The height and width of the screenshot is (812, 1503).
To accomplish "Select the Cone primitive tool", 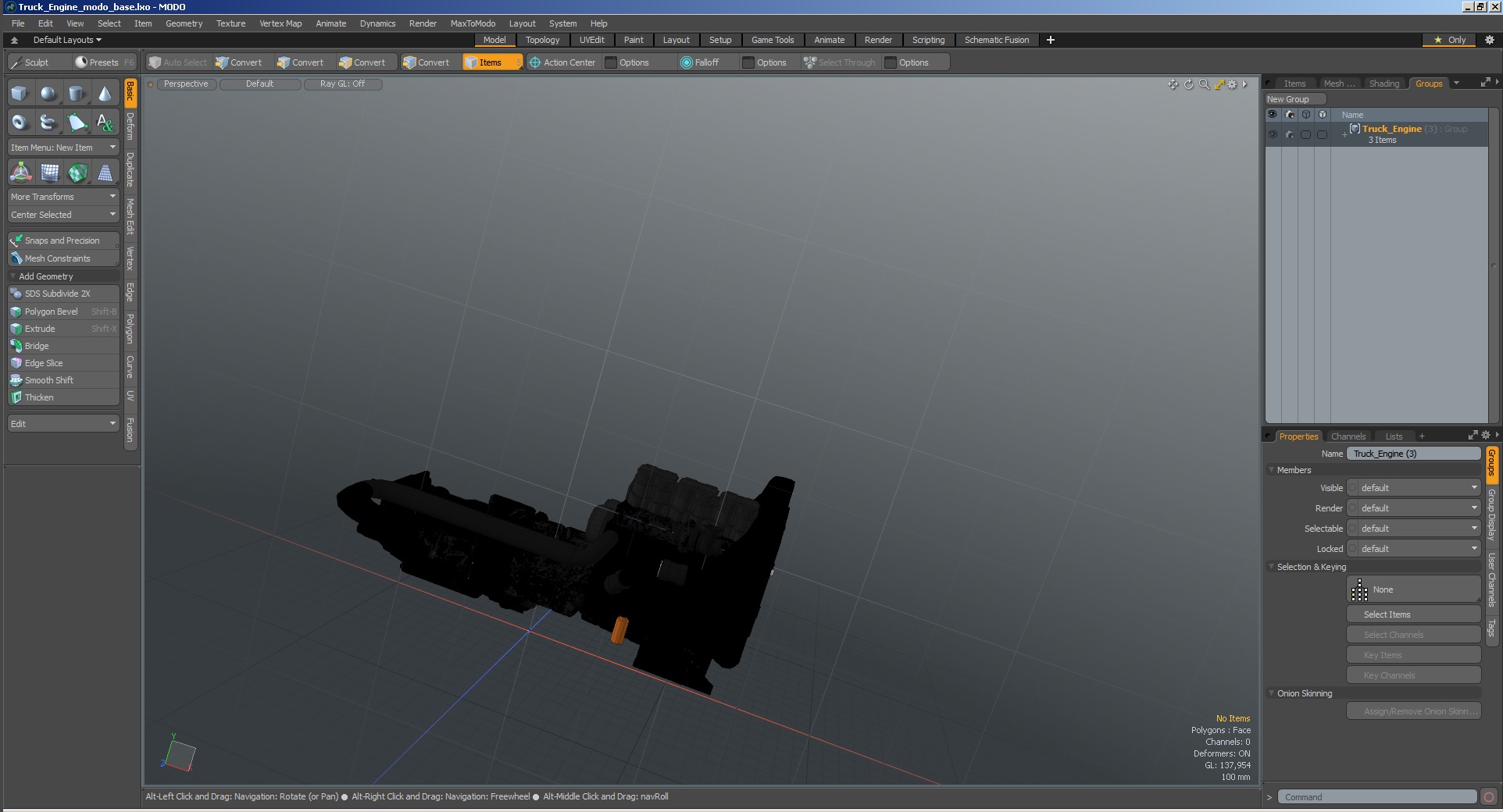I will point(105,94).
